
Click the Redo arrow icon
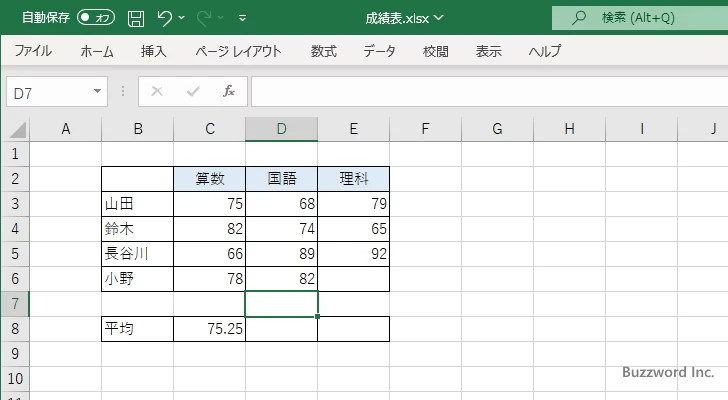[206, 18]
